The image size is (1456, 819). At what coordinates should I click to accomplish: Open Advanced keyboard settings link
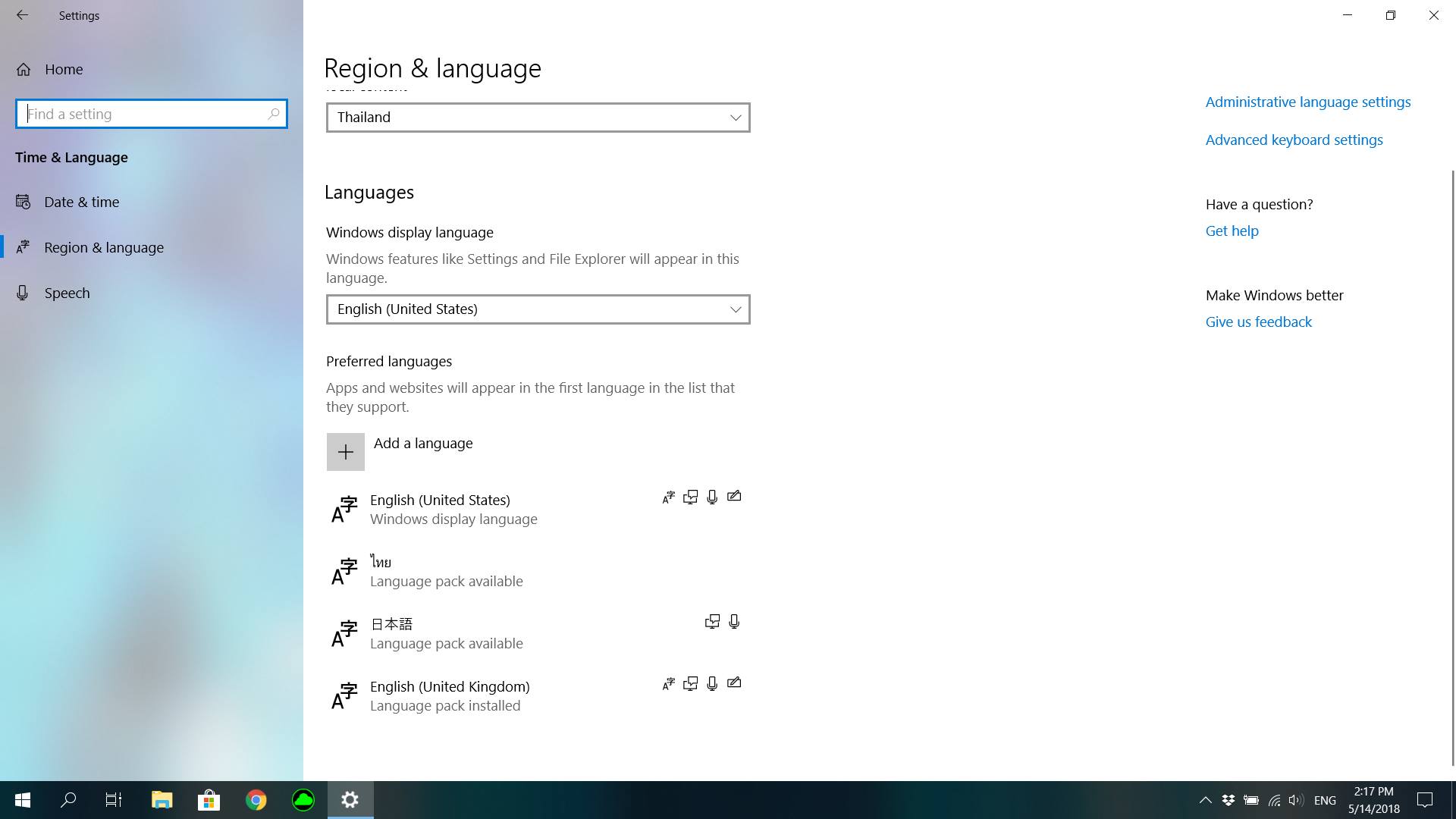pos(1294,140)
